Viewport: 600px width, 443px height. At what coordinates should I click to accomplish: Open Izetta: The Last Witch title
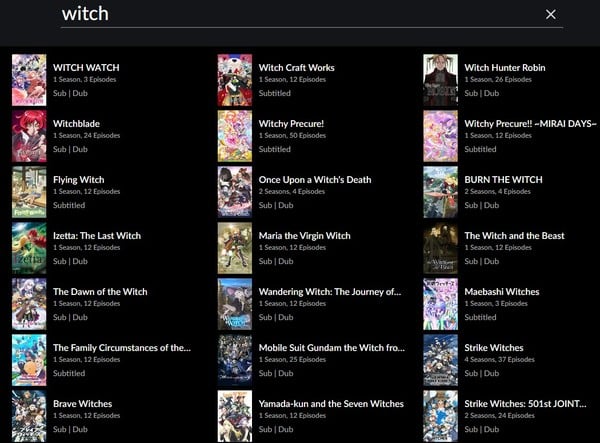[96, 236]
